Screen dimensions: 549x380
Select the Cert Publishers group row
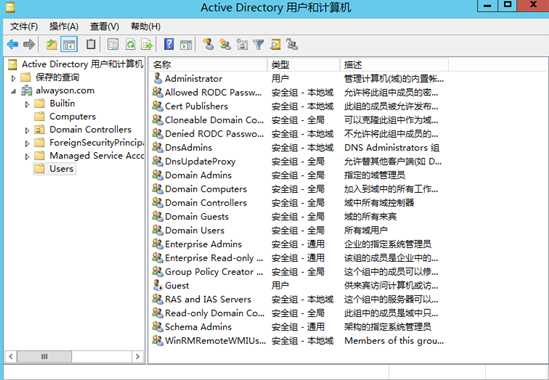click(298, 106)
